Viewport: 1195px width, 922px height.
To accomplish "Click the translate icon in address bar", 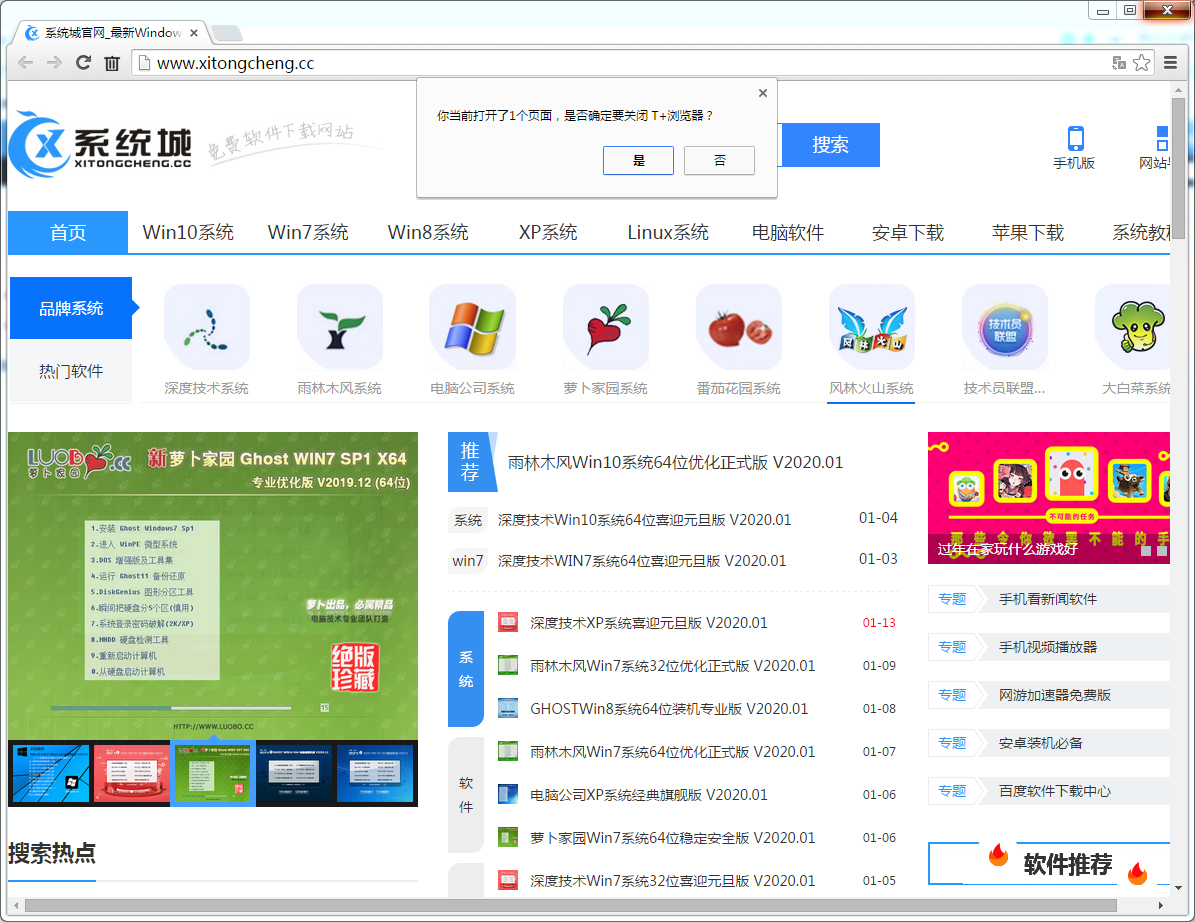I will tap(1119, 63).
